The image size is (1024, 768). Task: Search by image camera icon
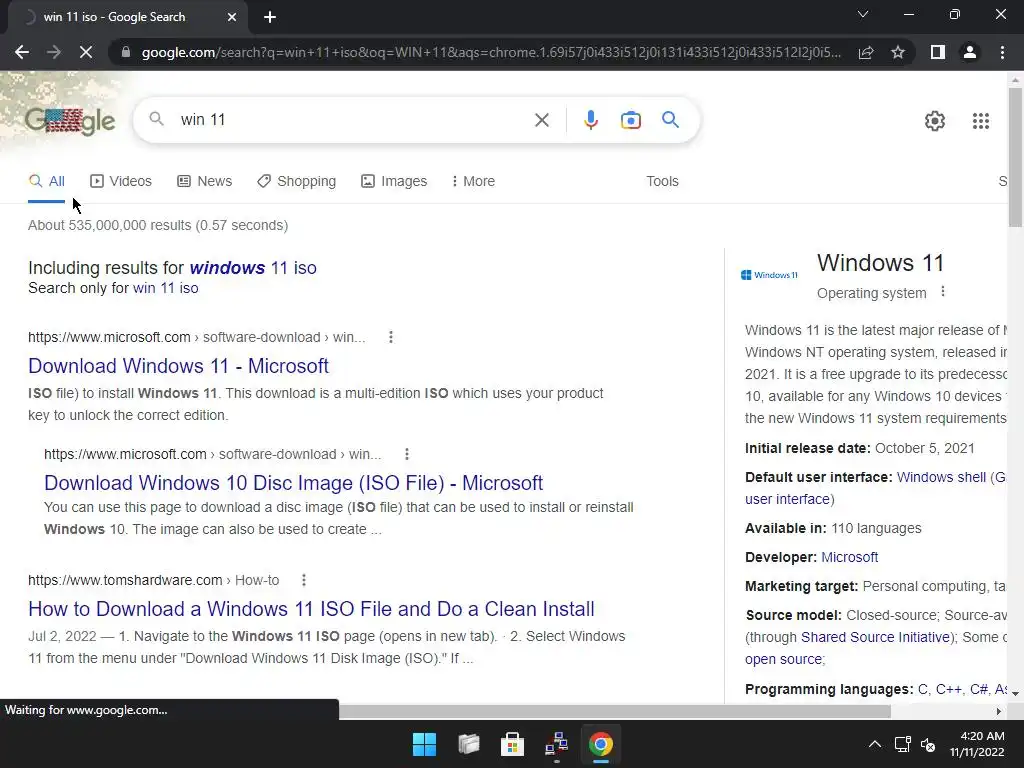pos(630,120)
